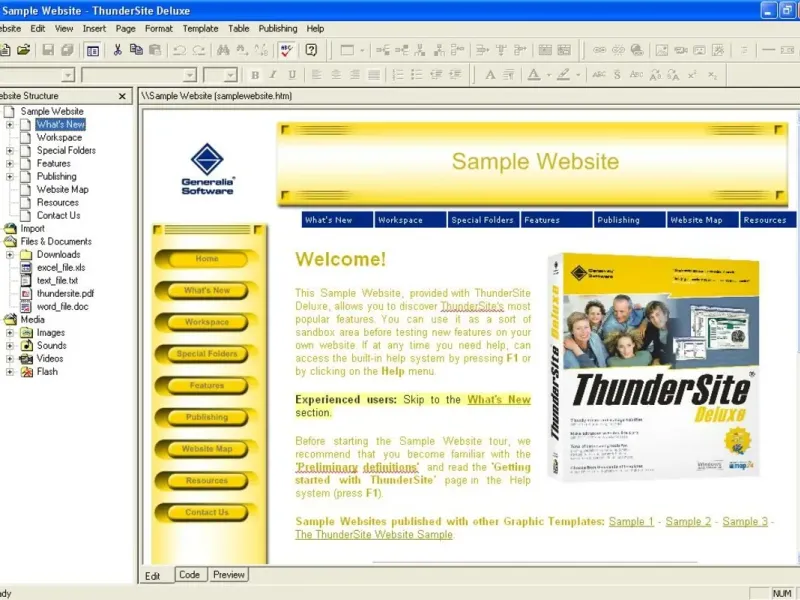Switch to the Code tab

tap(189, 574)
